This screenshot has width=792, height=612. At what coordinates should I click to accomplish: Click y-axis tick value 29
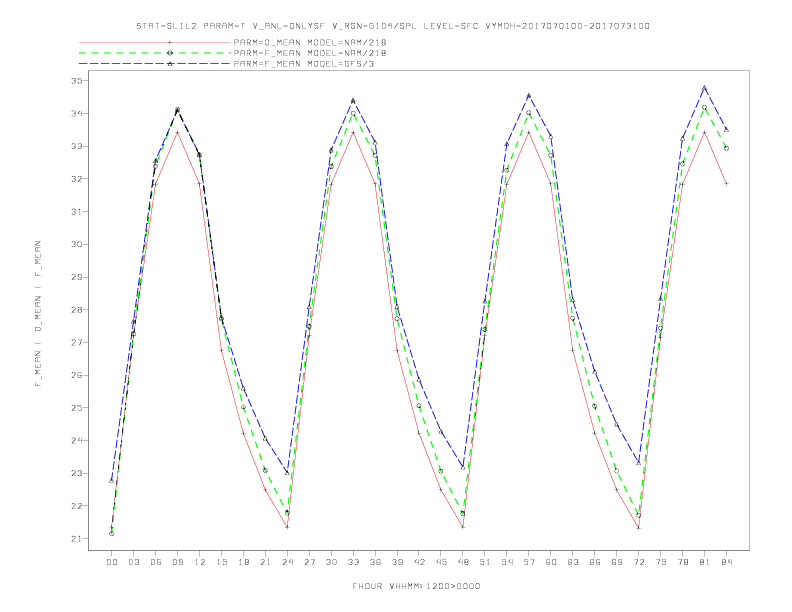click(x=77, y=277)
